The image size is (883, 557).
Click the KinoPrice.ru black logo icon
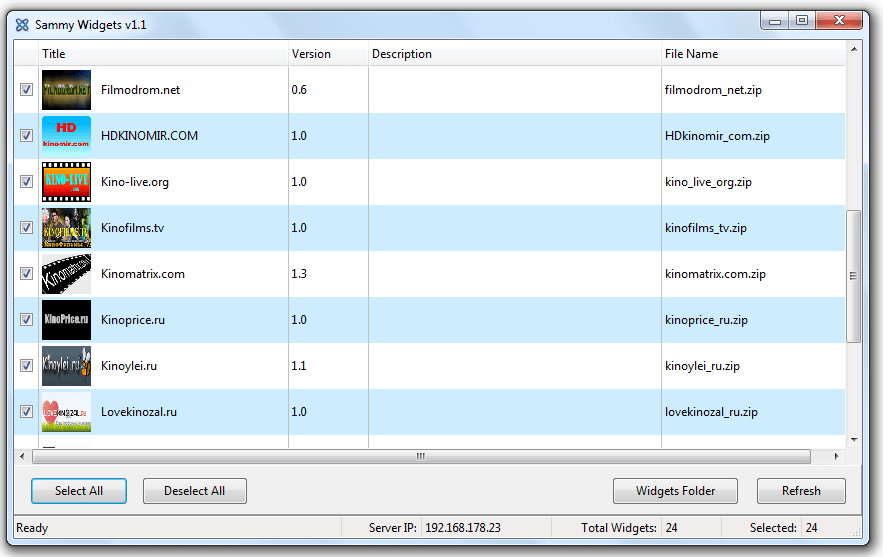pyautogui.click(x=66, y=320)
